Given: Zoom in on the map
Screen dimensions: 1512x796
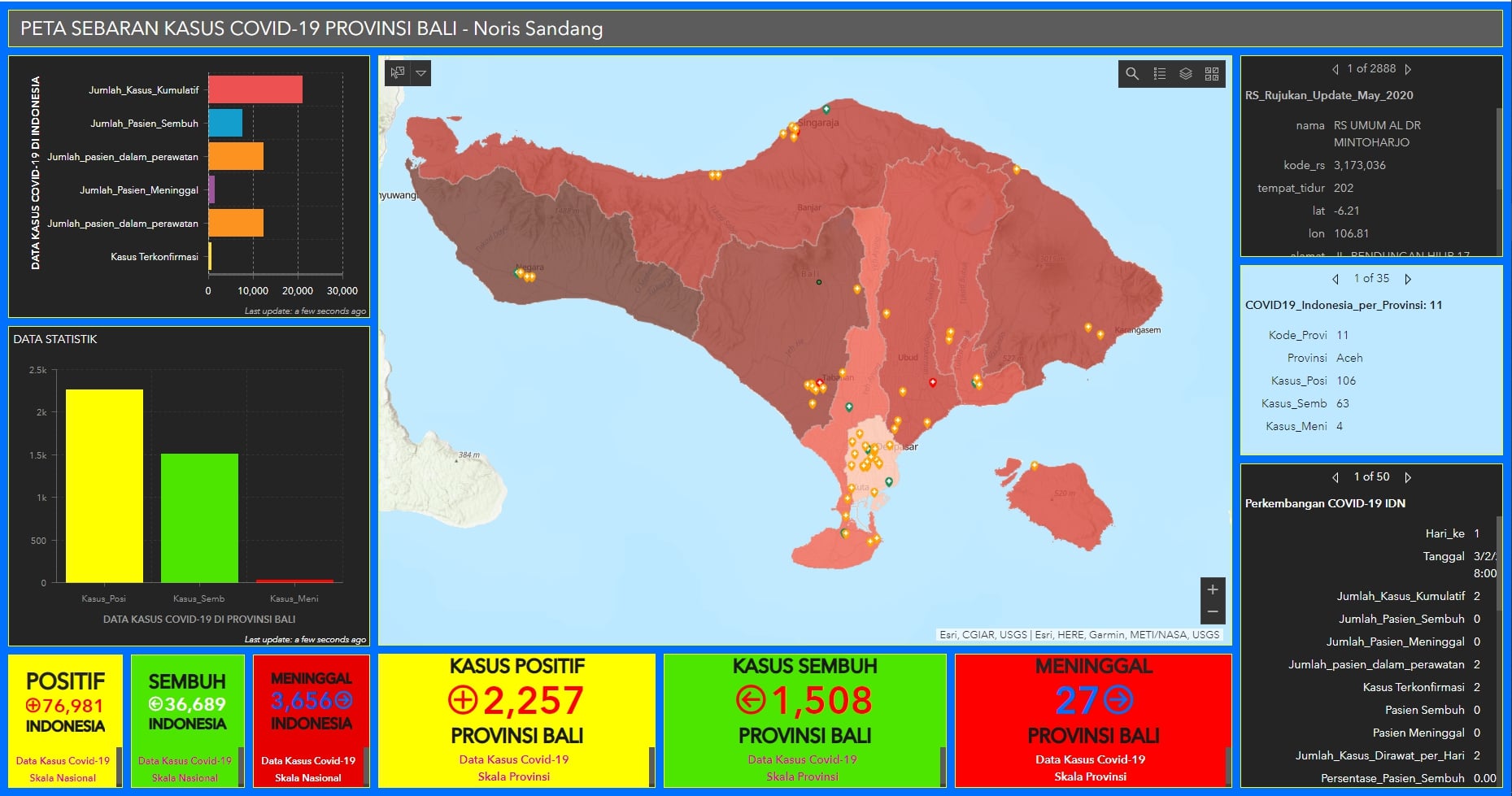Looking at the screenshot, I should click(1213, 589).
